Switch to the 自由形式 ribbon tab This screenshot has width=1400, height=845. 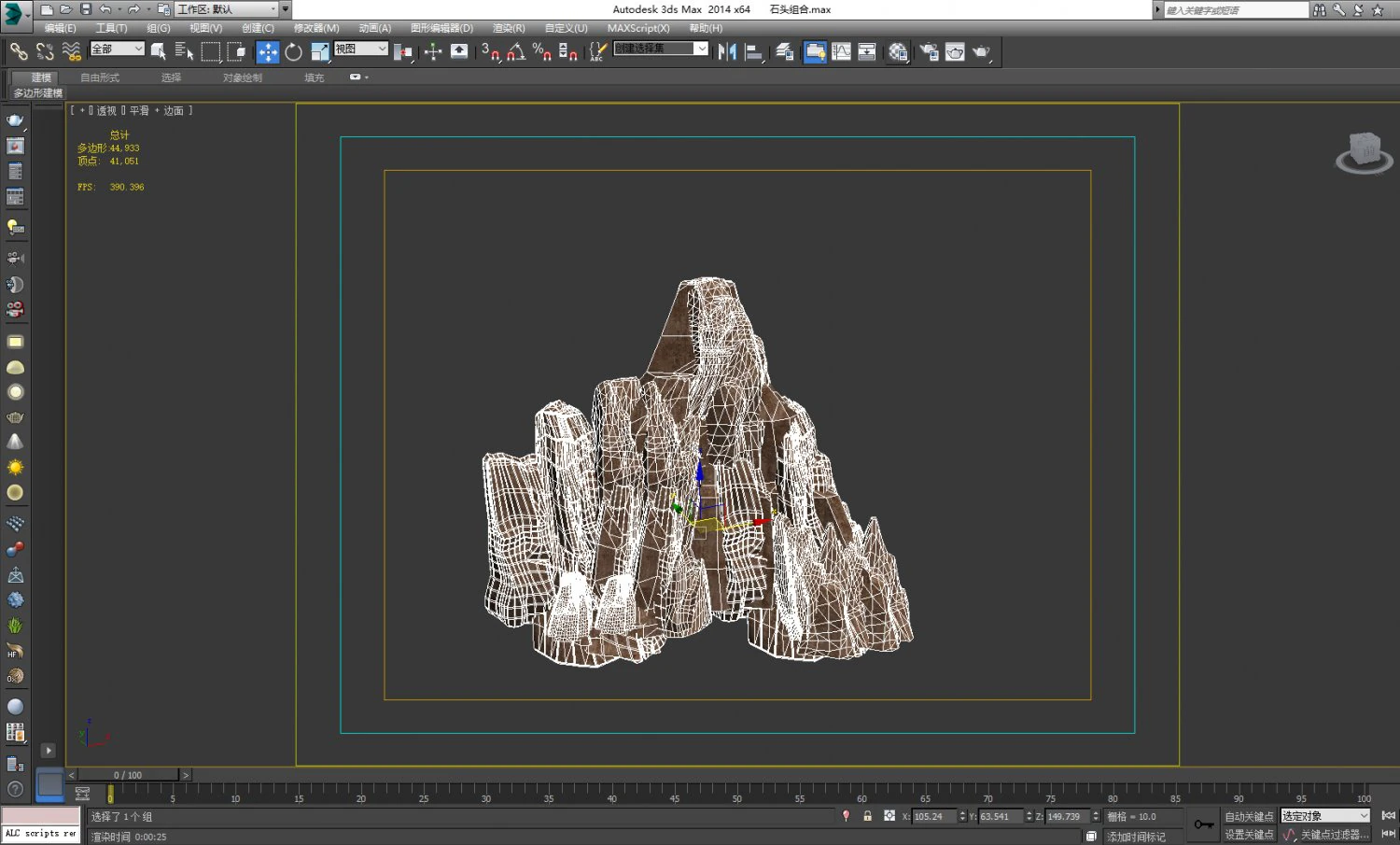point(100,77)
